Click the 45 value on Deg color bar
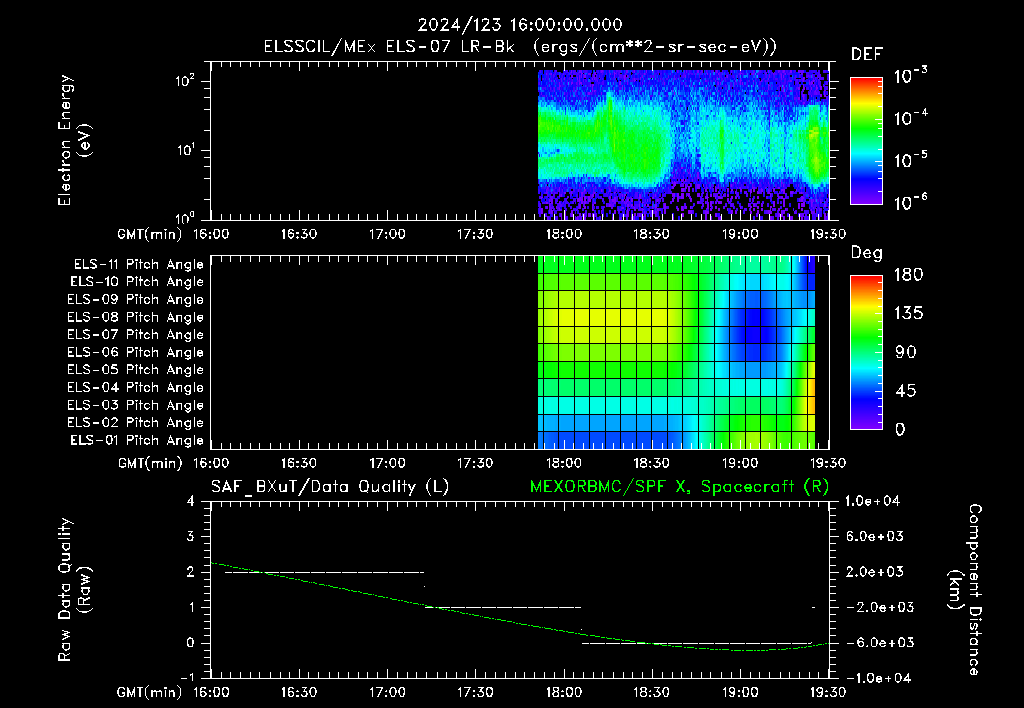1024x708 pixels. (906, 391)
